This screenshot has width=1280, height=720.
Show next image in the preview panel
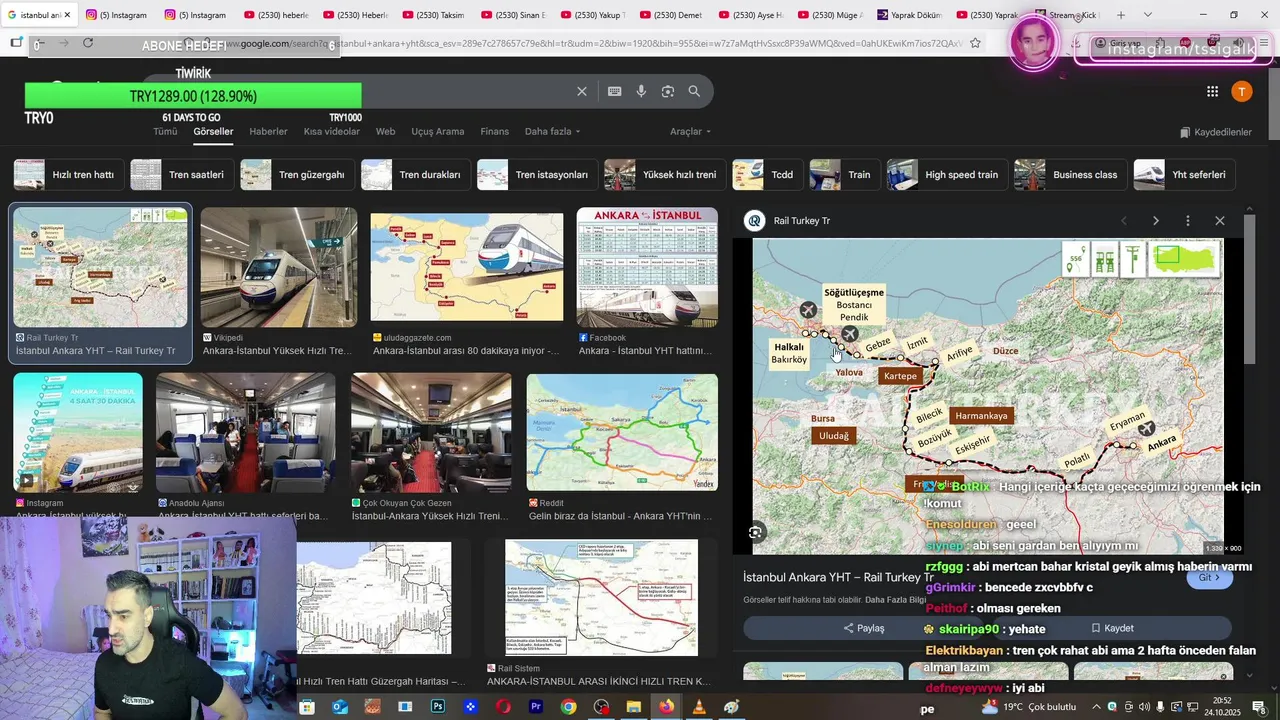[1156, 221]
